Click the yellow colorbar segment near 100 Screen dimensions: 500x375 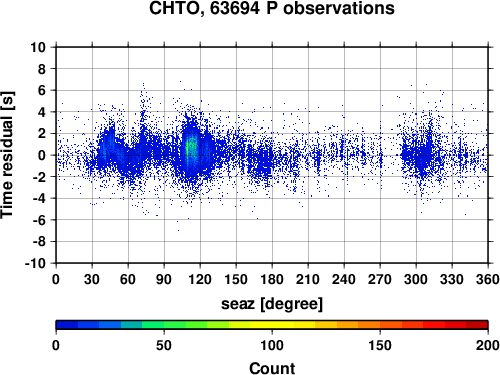272,325
